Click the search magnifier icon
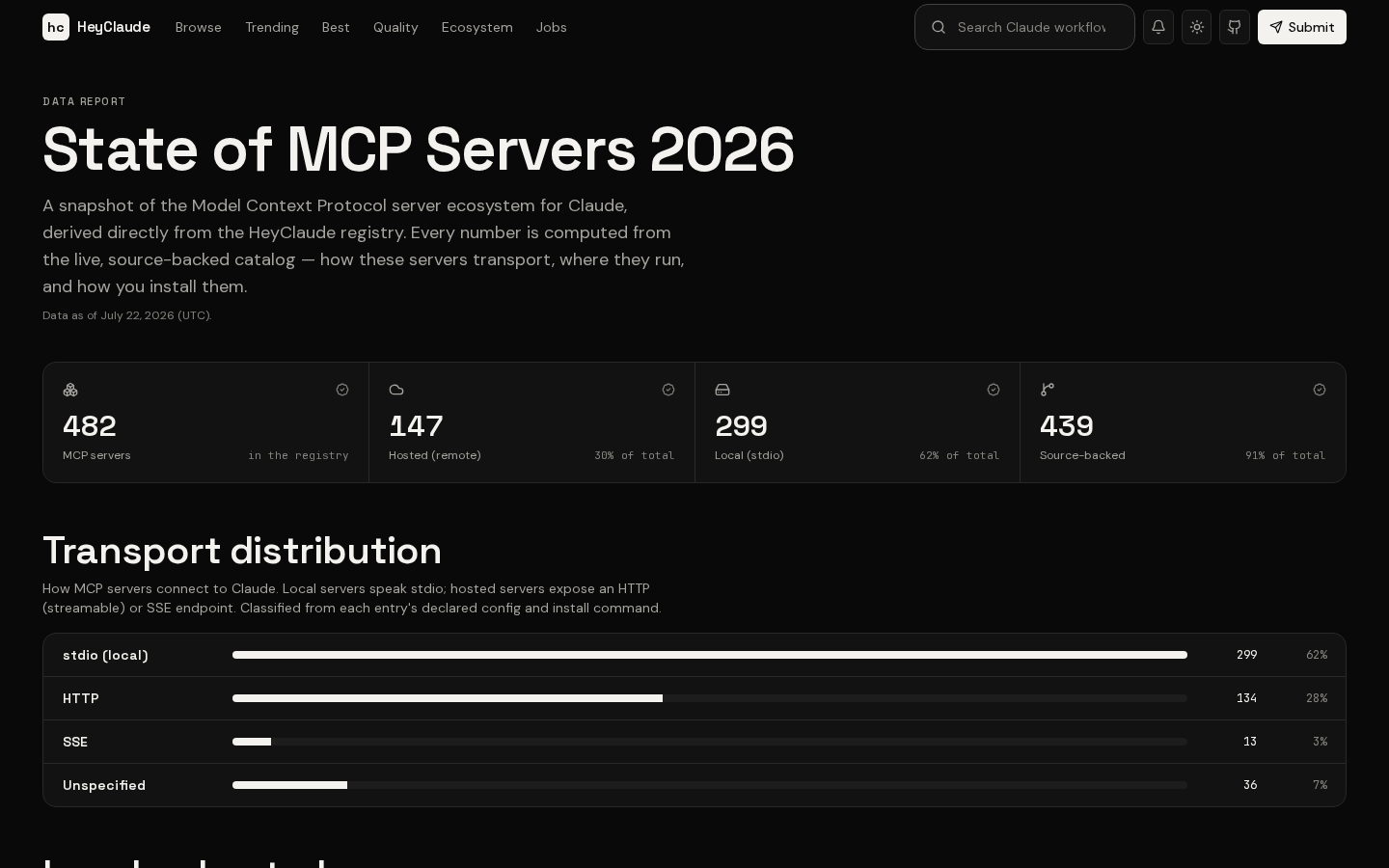The height and width of the screenshot is (868, 1389). [939, 27]
